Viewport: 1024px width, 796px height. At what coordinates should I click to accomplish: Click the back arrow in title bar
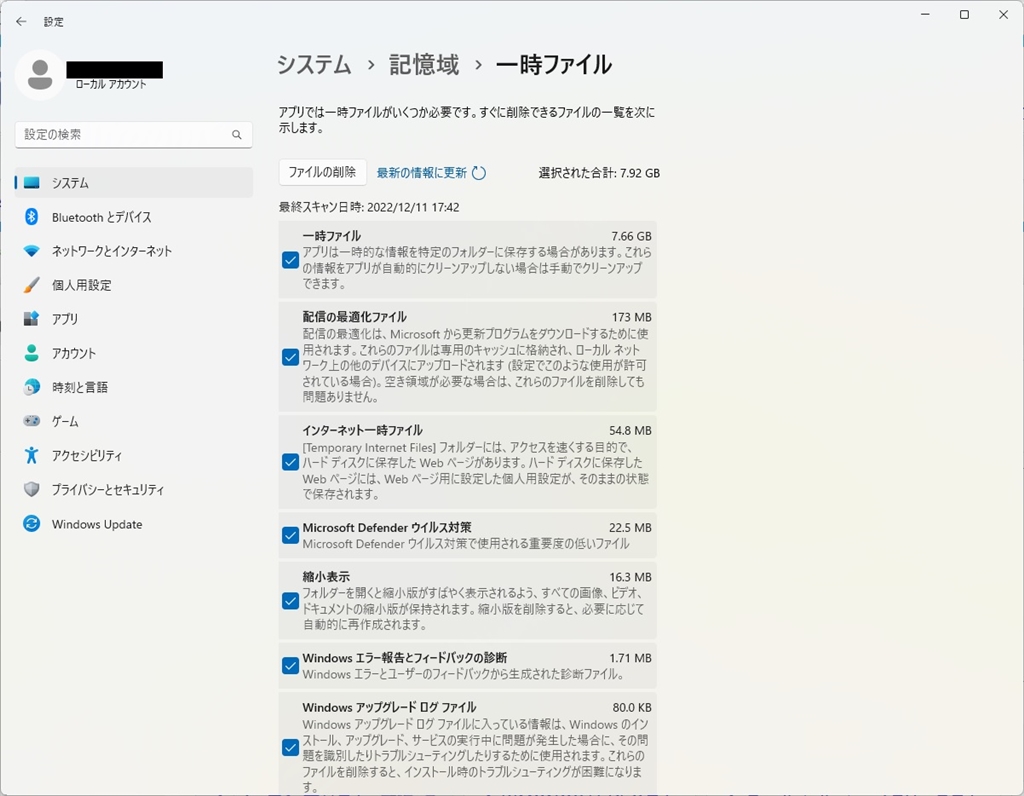(x=21, y=22)
